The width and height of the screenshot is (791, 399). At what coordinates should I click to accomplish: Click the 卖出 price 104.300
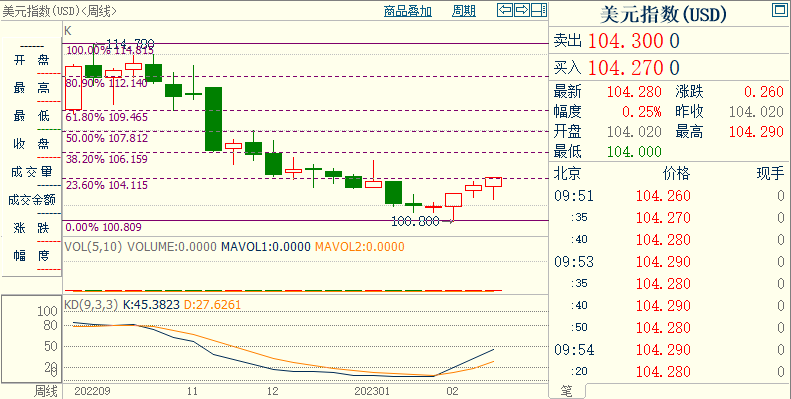click(626, 41)
